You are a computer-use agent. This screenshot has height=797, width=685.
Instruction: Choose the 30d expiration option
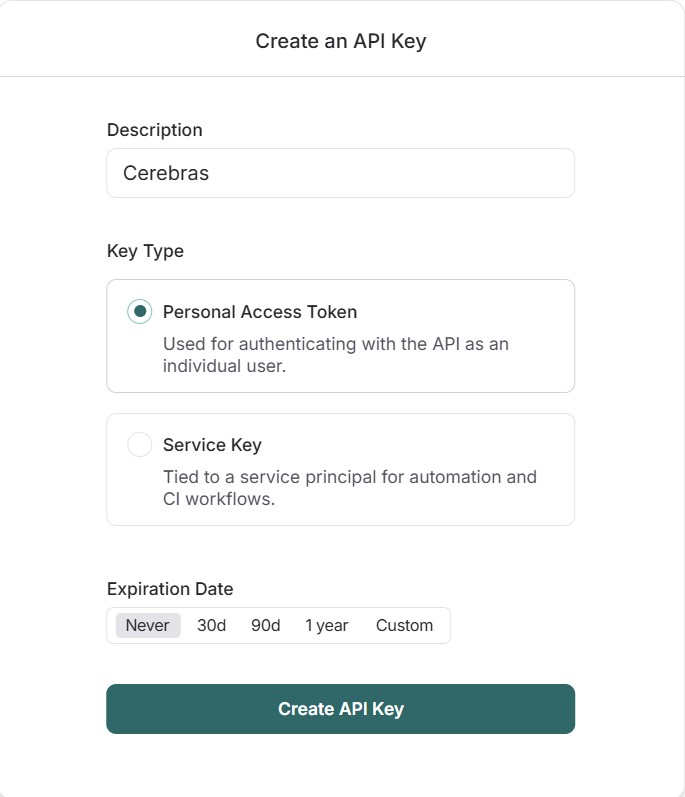coord(212,625)
